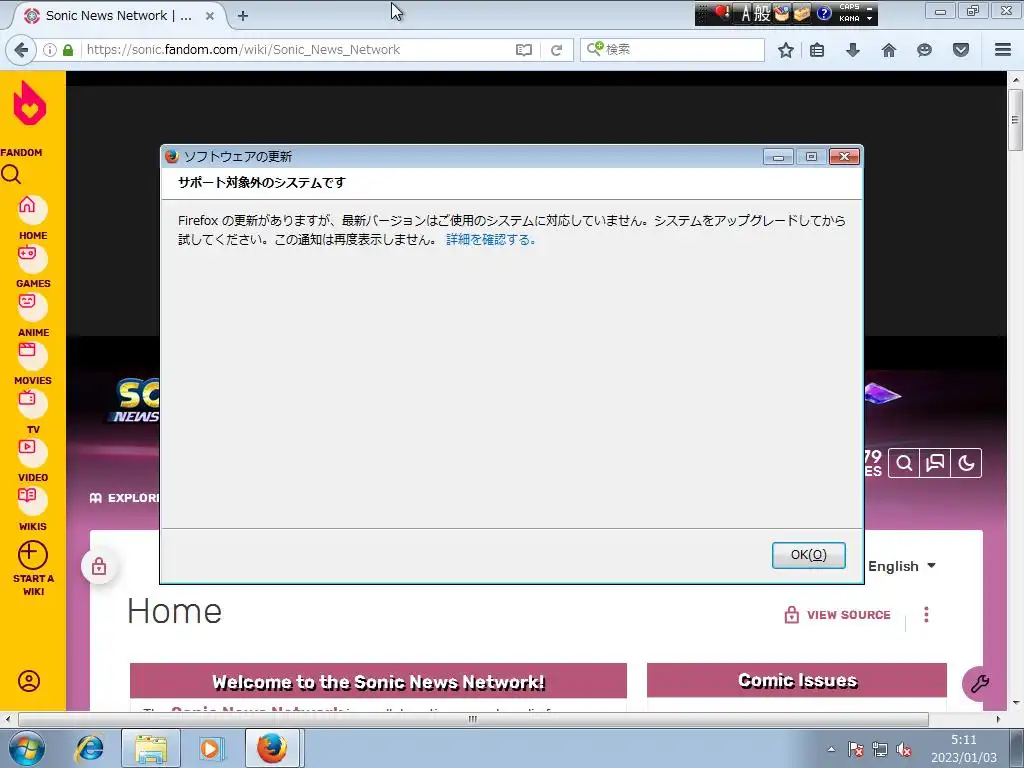1024x768 pixels.
Task: Open the three-dot page actions menu
Action: click(x=926, y=615)
